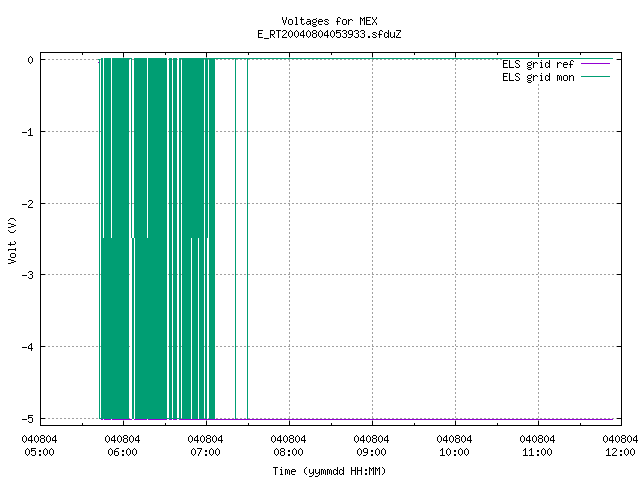The width and height of the screenshot is (640, 480).
Task: Click the x-axis time label '09:00'
Action: tap(371, 452)
